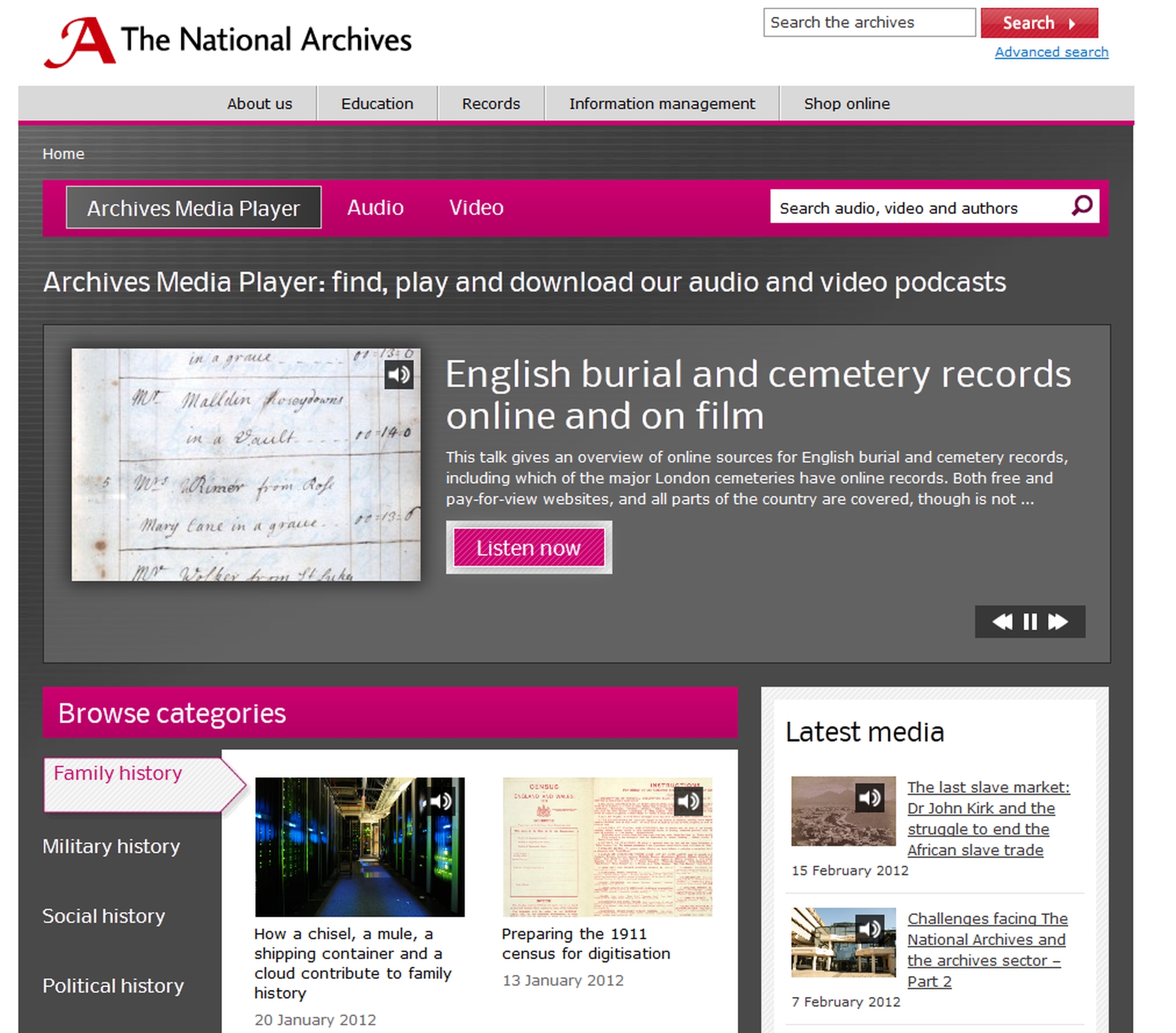Click the '15 February 2012' date
Image resolution: width=1176 pixels, height=1033 pixels.
click(849, 870)
